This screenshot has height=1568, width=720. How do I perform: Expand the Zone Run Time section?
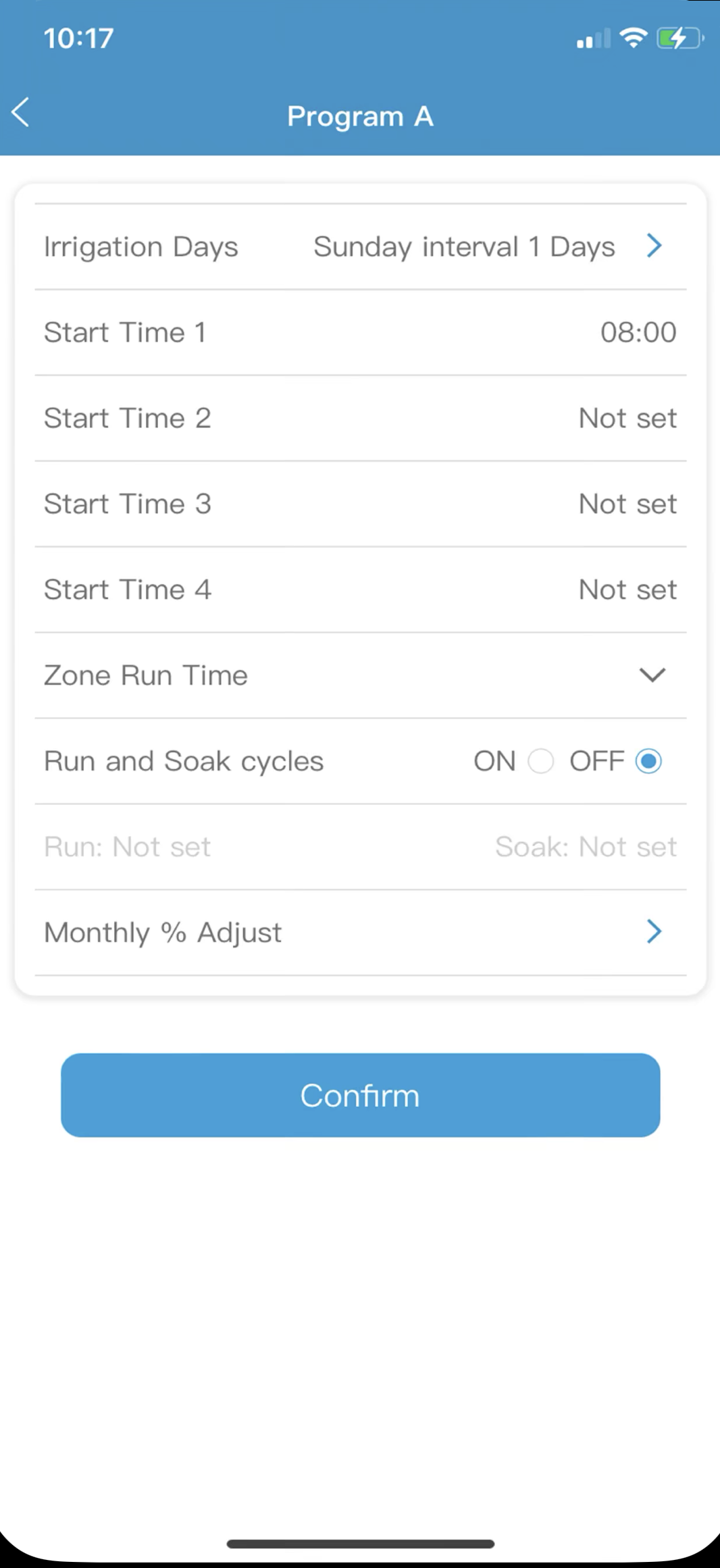pyautogui.click(x=652, y=675)
